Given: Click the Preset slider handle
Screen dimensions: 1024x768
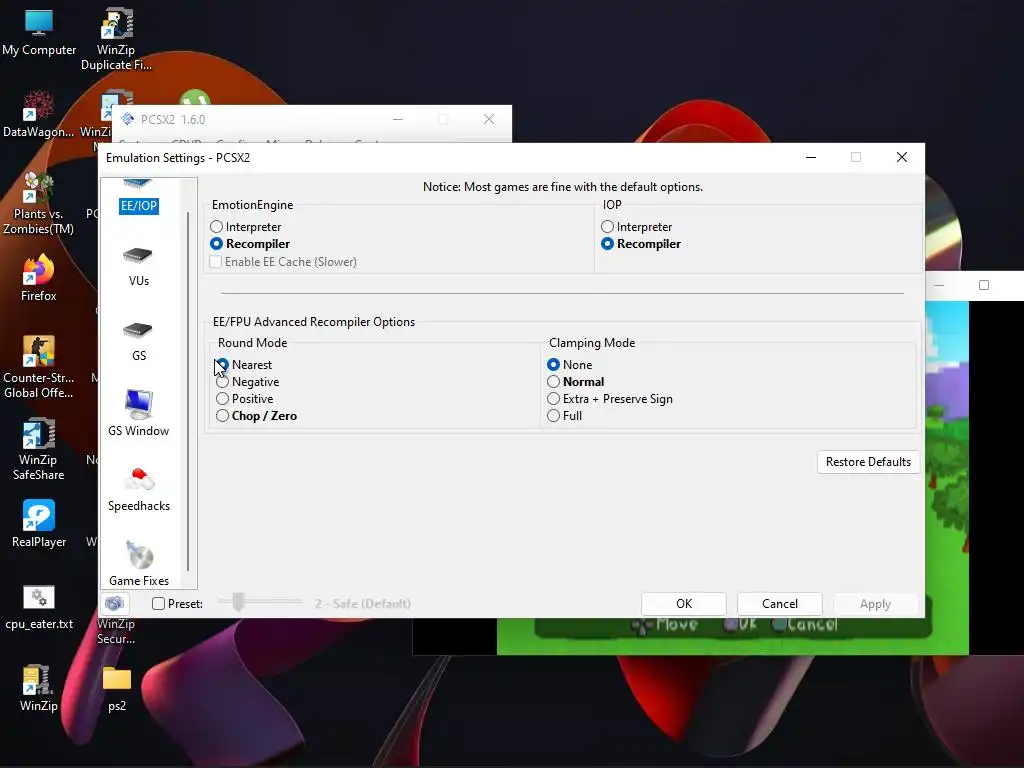Looking at the screenshot, I should pos(238,602).
